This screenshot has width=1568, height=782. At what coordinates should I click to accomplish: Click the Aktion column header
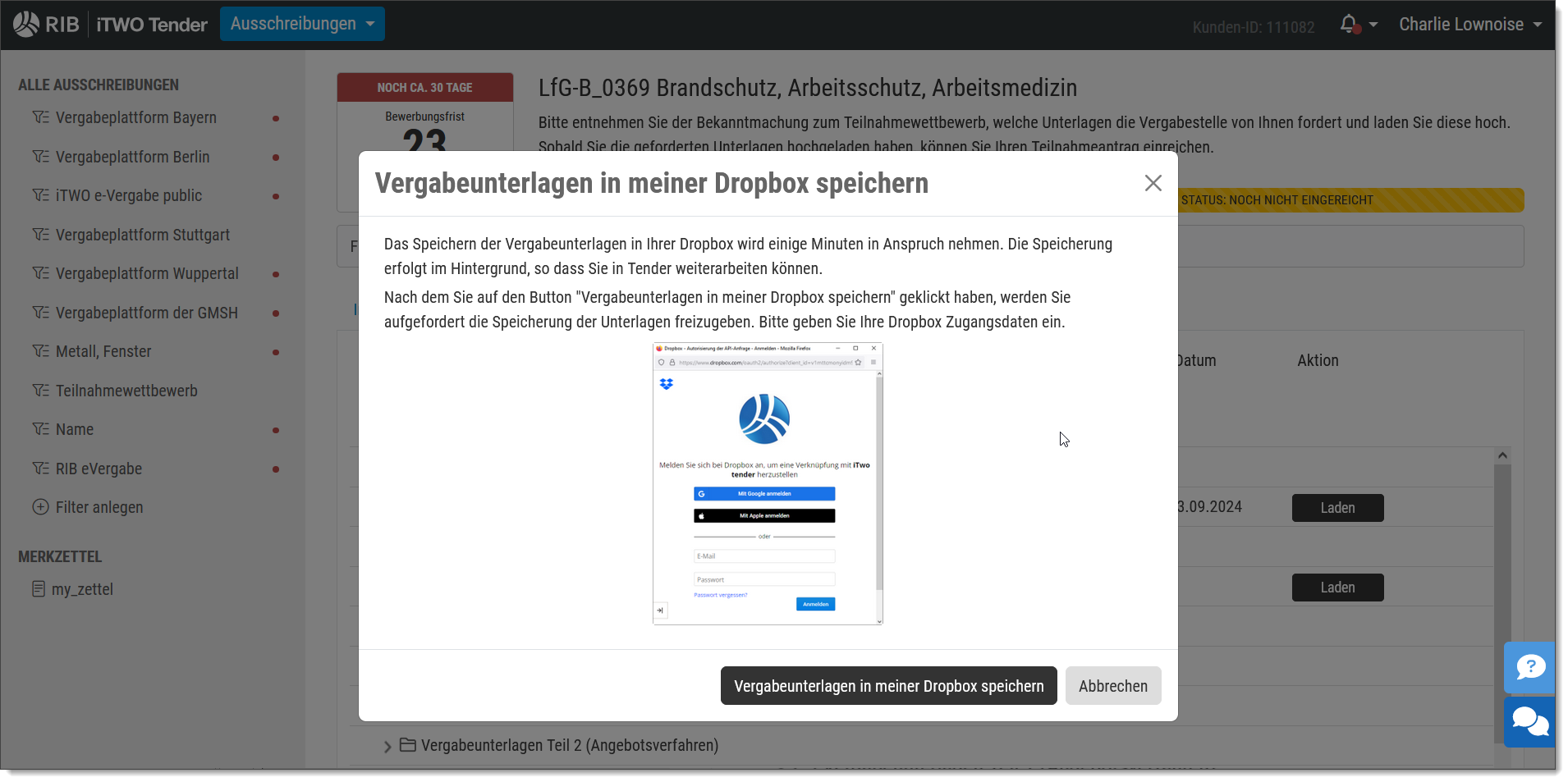pyautogui.click(x=1318, y=360)
